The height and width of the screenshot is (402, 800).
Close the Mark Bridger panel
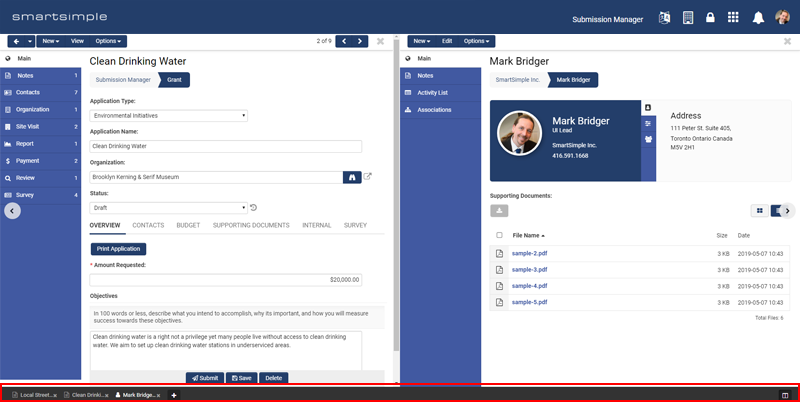pyautogui.click(x=787, y=41)
